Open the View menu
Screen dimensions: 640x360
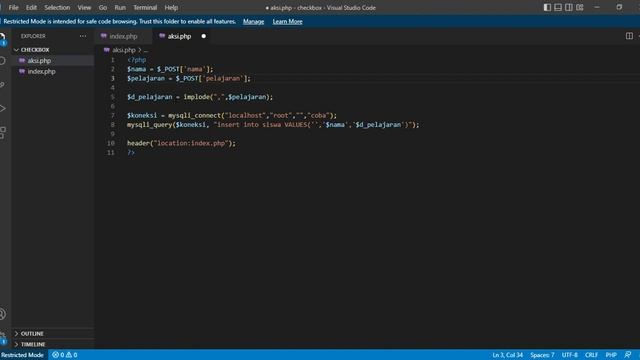tap(84, 7)
